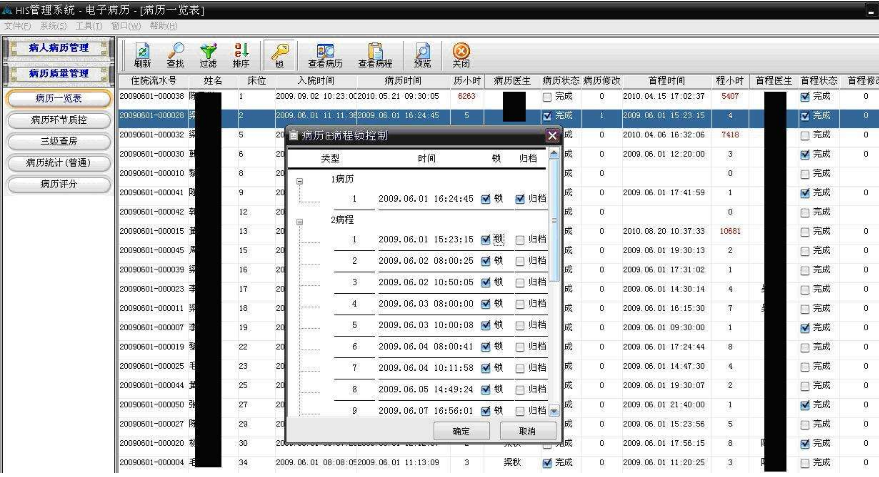The image size is (879, 477).
Task: Open the 工具(T) menu
Action: [x=89, y=26]
